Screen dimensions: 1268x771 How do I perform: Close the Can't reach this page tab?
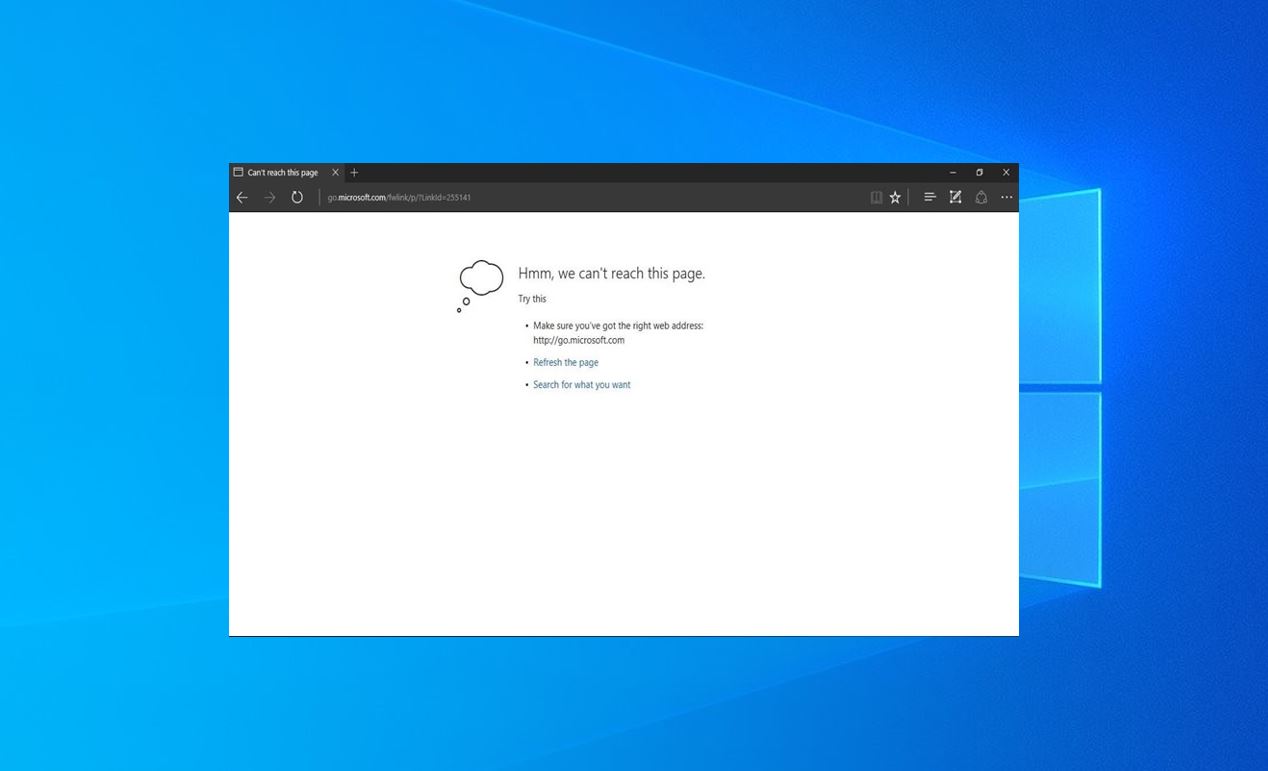point(335,173)
